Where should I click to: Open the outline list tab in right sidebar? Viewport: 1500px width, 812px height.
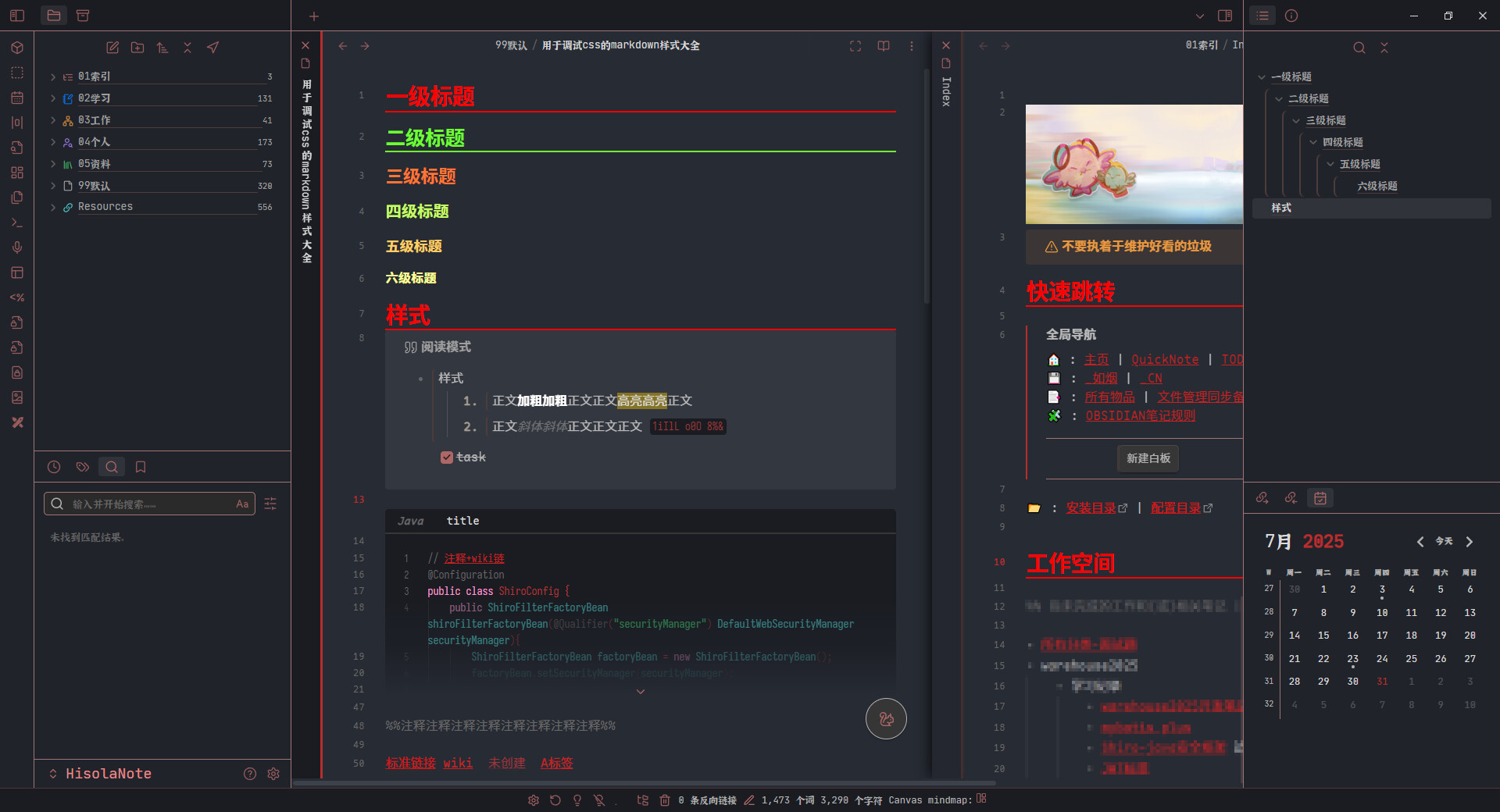1262,16
